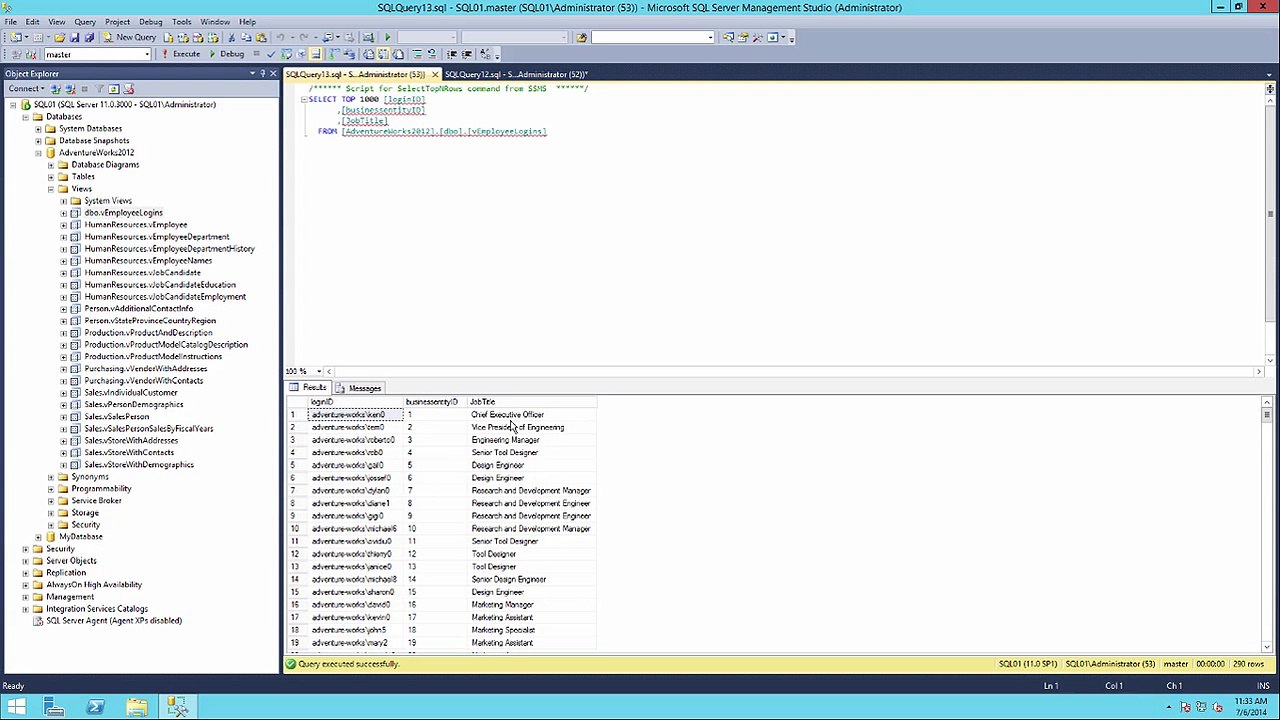The image size is (1280, 720).
Task: Click the Find in Files icon
Action: pos(581,37)
